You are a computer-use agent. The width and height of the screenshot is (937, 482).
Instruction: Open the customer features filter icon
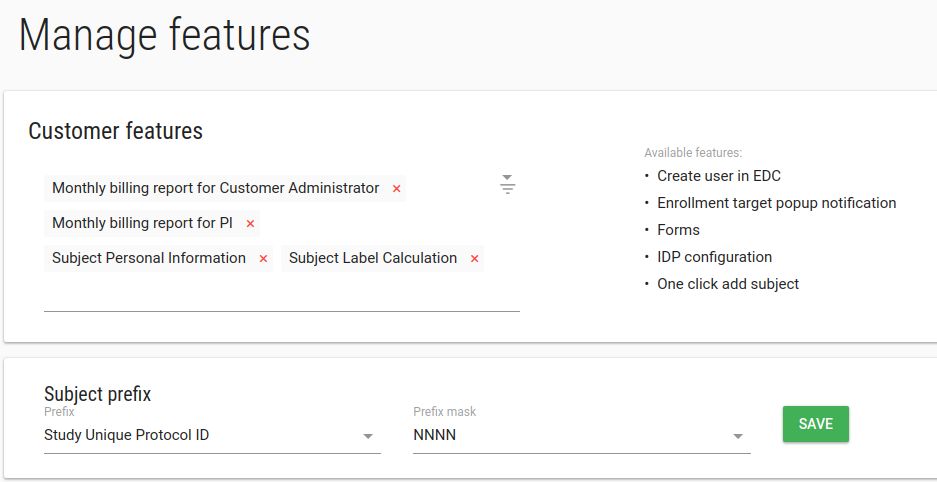pos(507,185)
